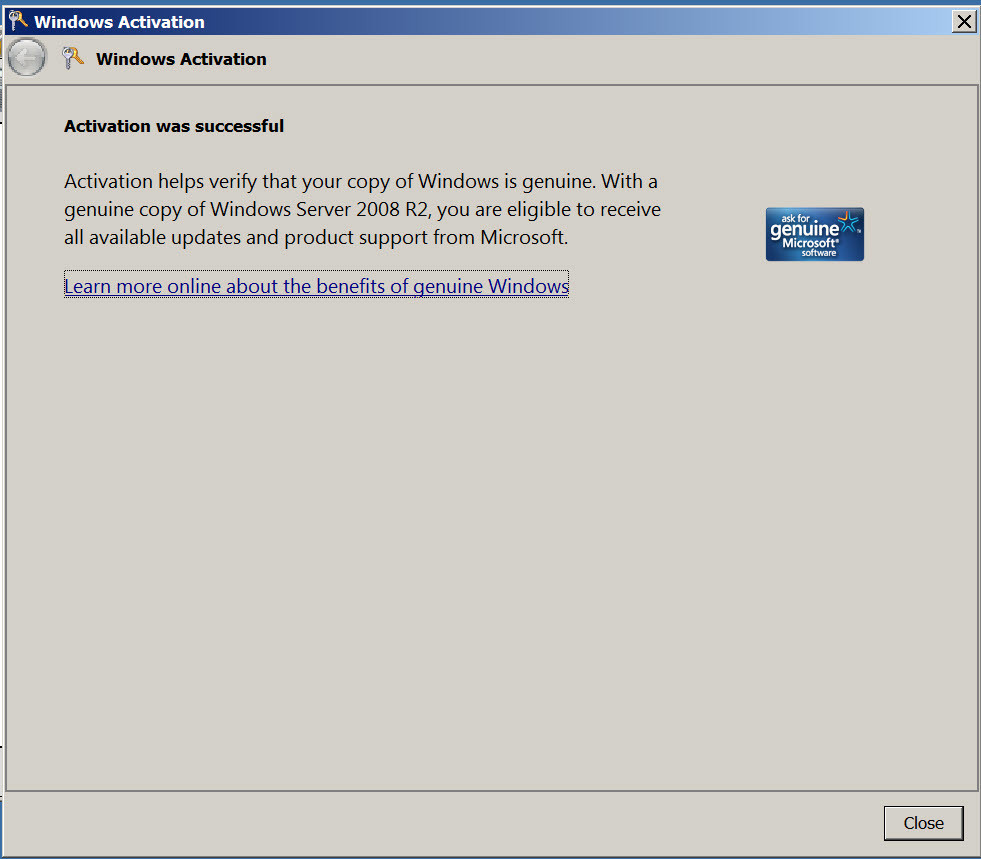Click the Close button at the bottom
Image resolution: width=981 pixels, height=859 pixels.
tap(923, 823)
